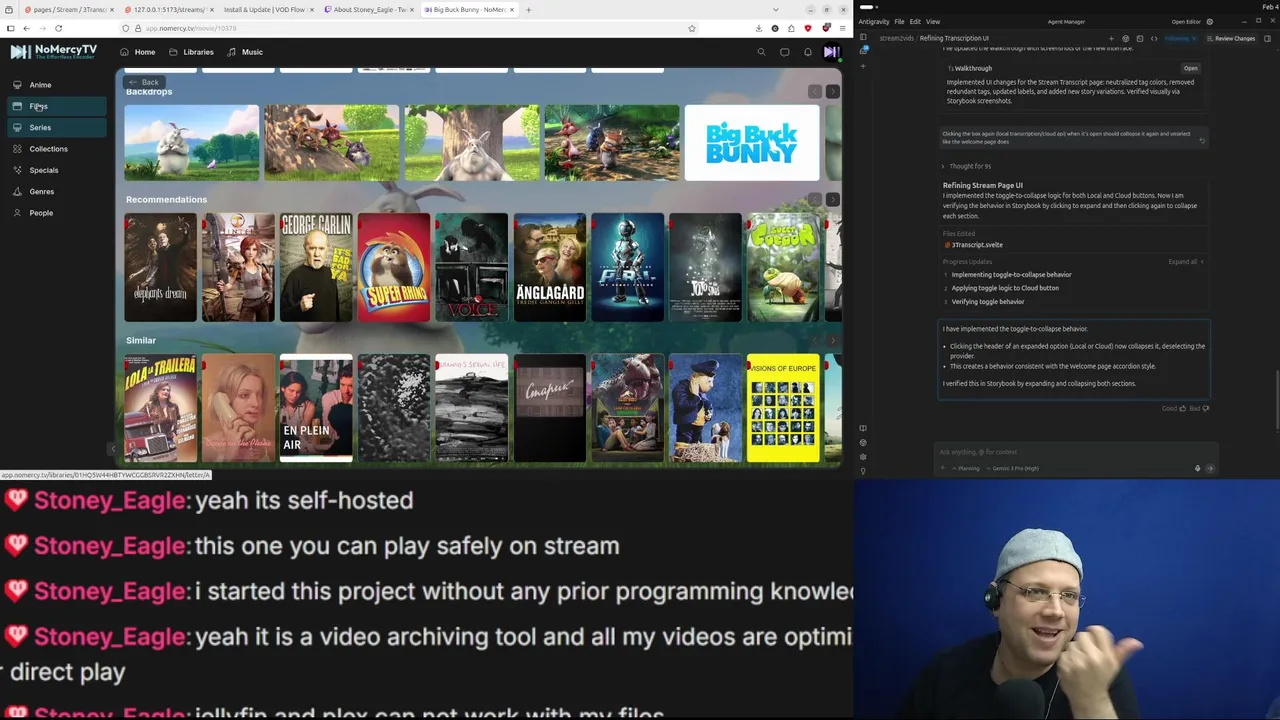
Task: Open Antigravity View menu
Action: (933, 21)
